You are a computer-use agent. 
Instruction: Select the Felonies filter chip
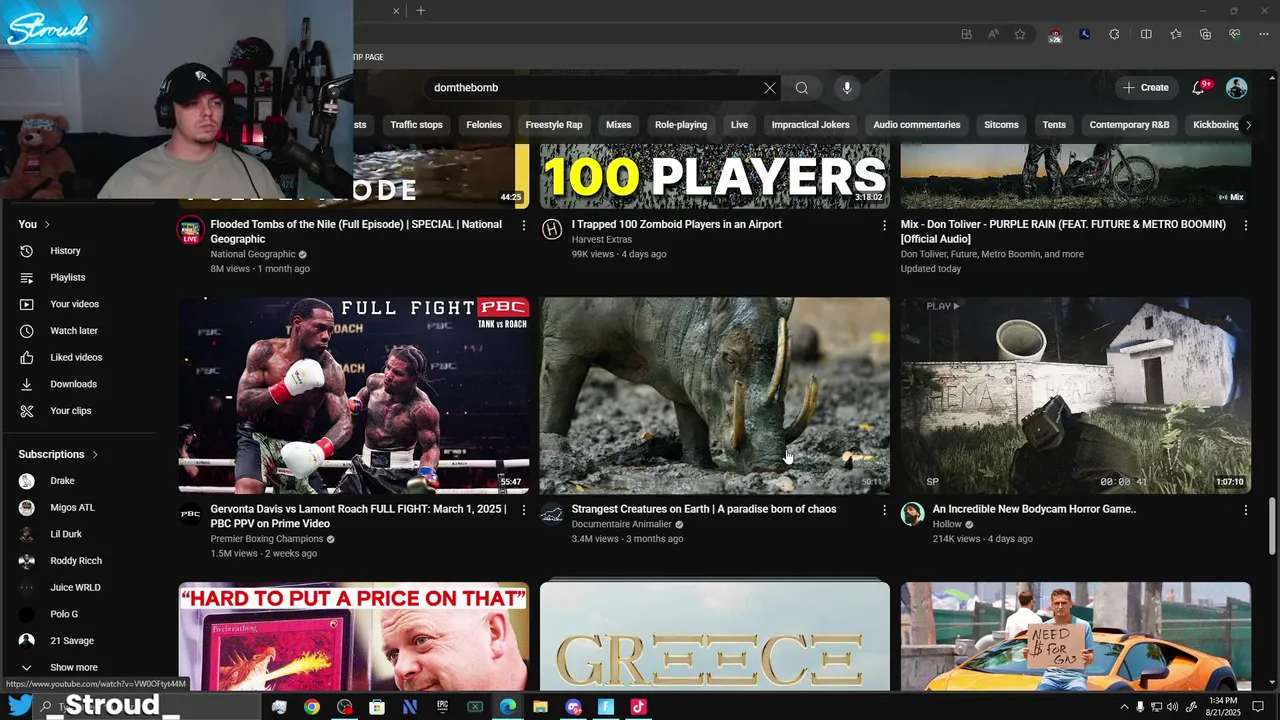point(484,125)
